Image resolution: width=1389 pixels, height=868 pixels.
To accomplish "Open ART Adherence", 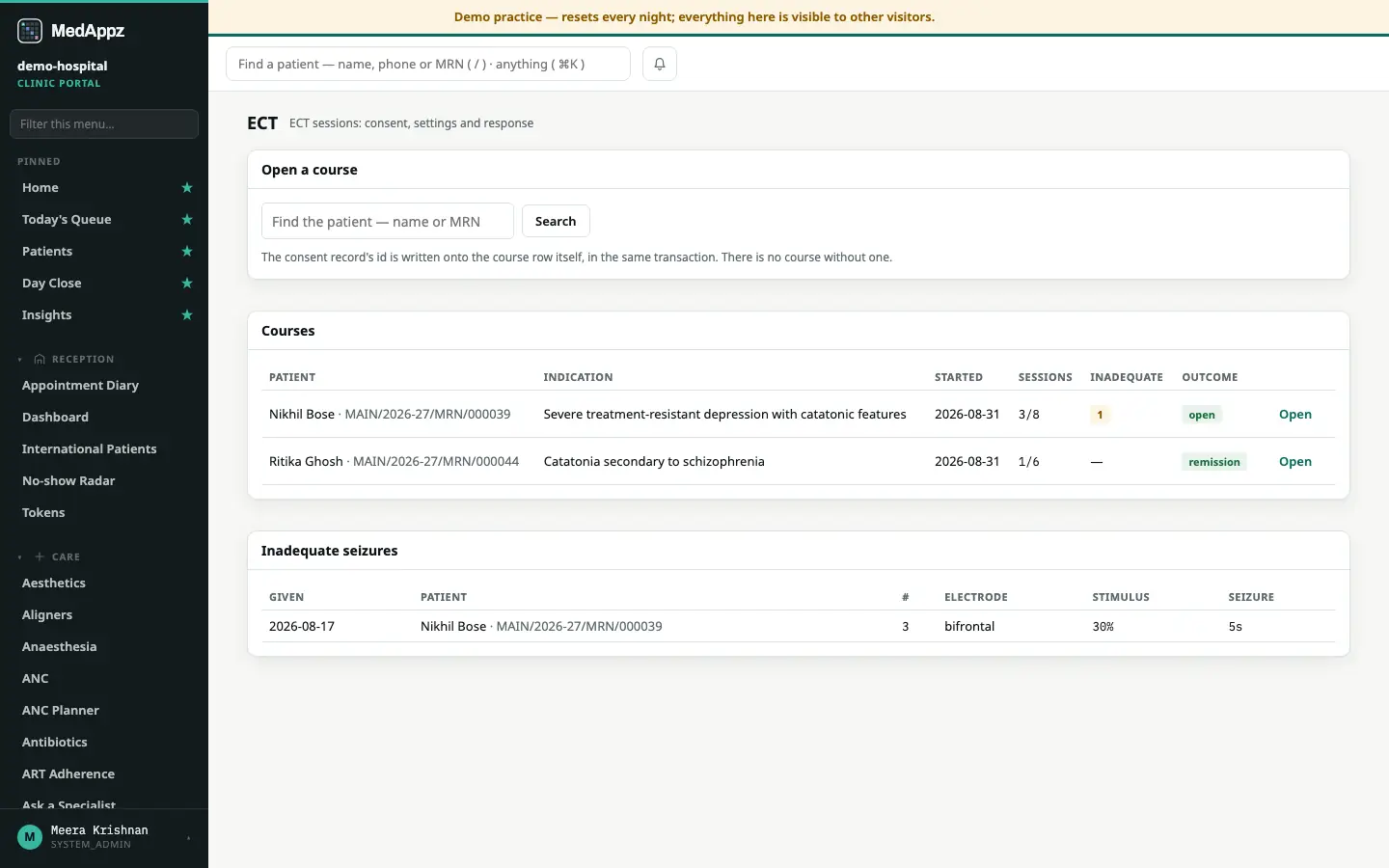I will (x=68, y=774).
